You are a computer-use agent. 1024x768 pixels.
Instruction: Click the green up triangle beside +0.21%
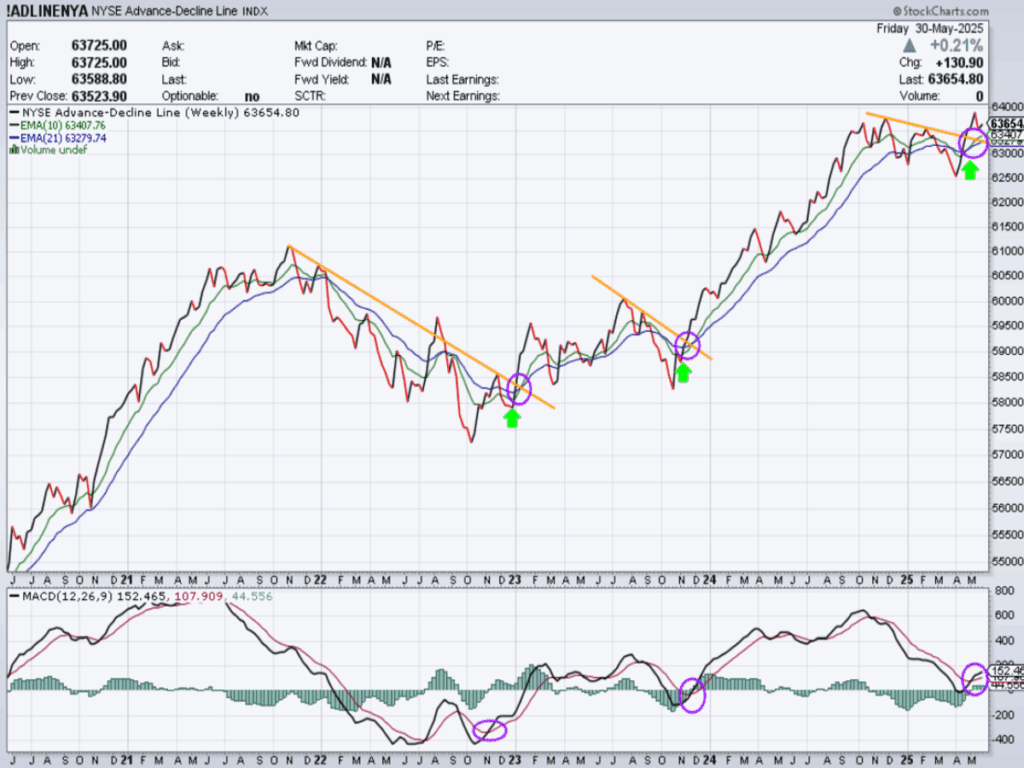907,46
